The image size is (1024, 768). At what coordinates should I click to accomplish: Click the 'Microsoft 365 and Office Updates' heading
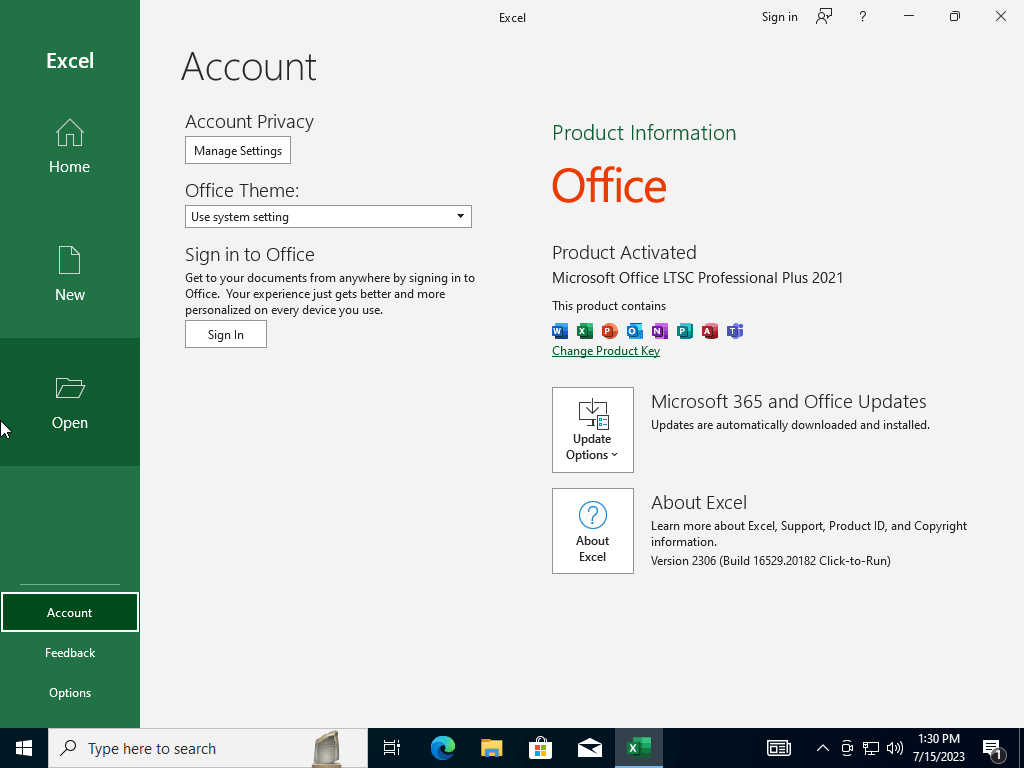click(x=789, y=402)
